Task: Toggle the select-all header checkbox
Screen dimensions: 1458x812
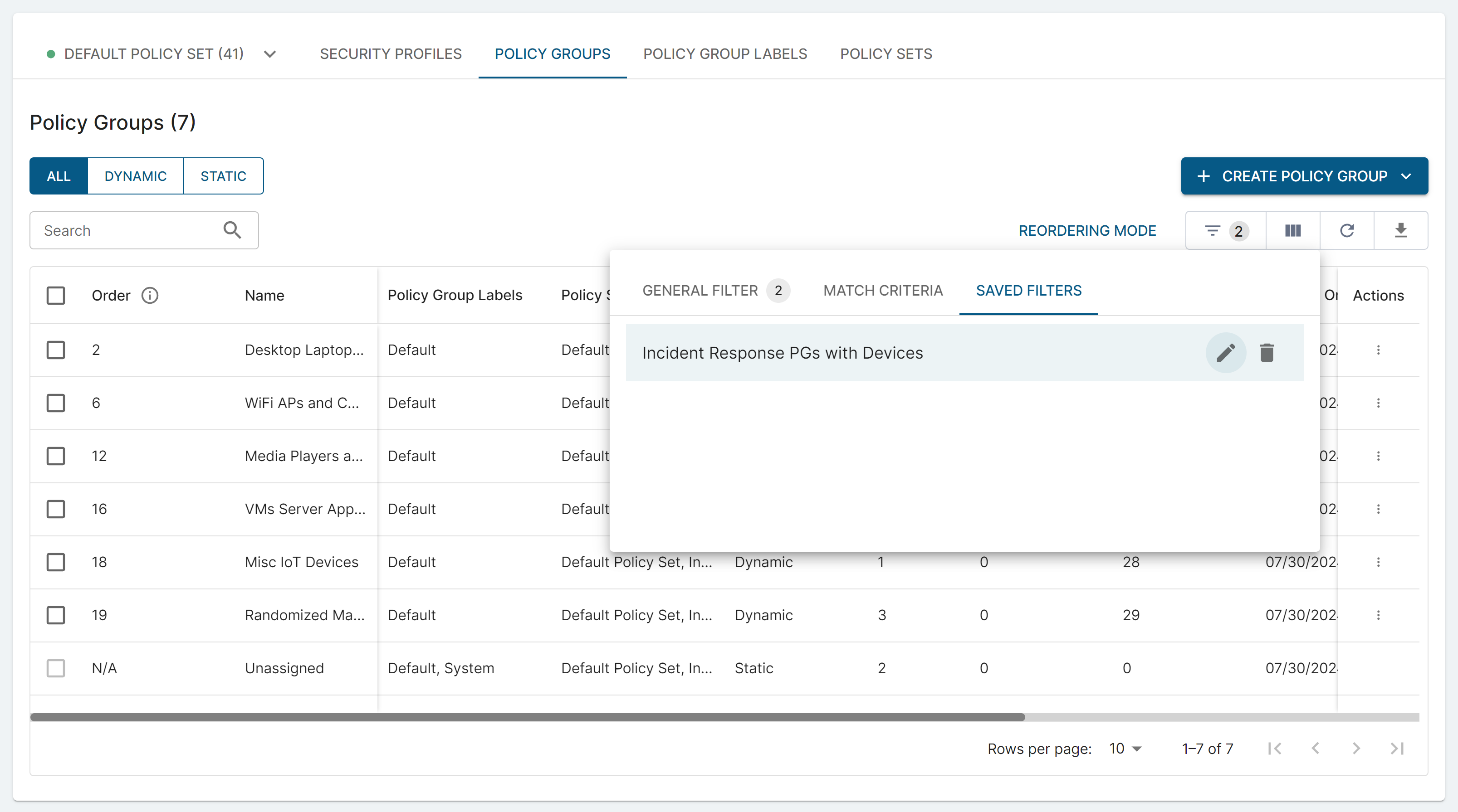Action: [x=55, y=295]
